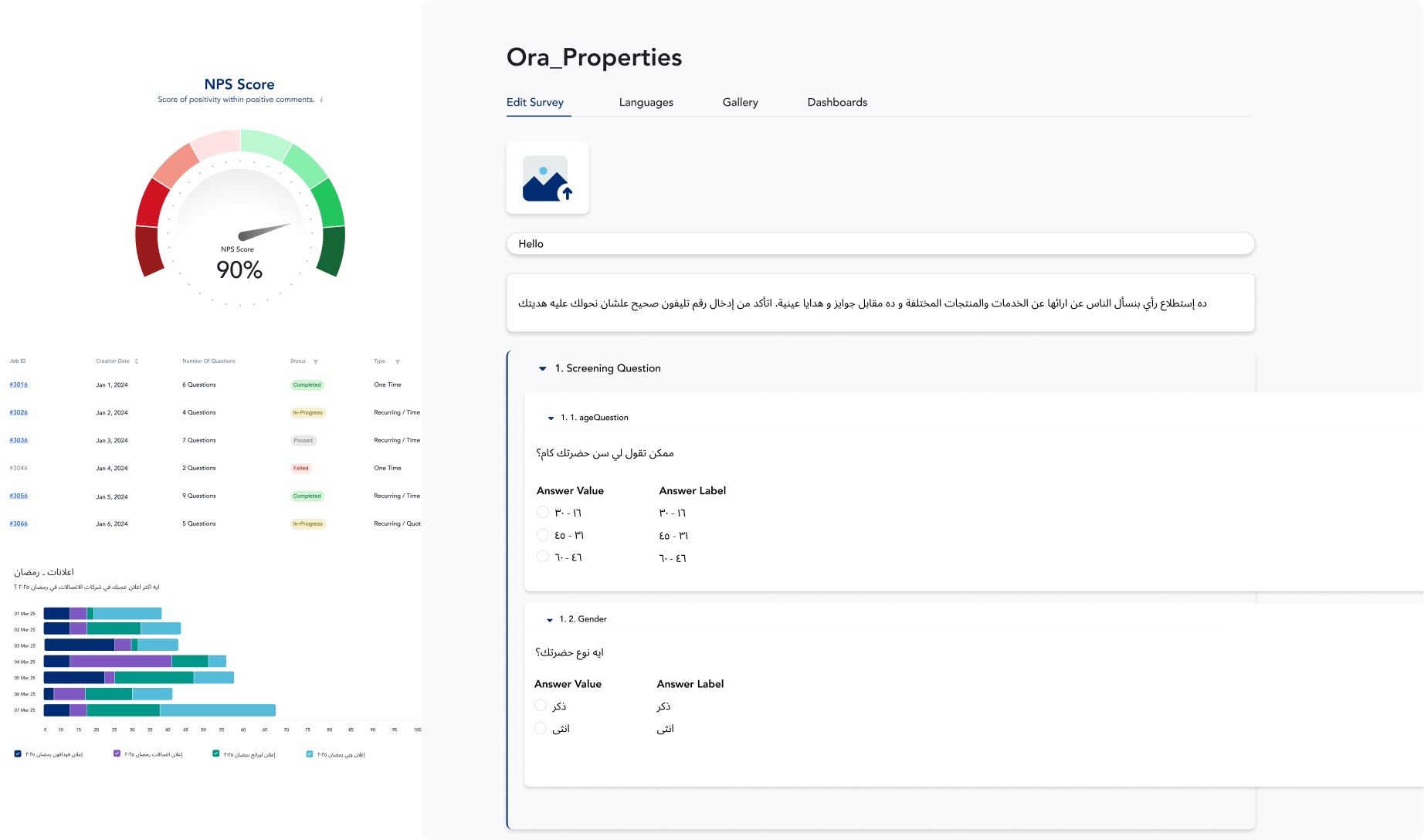The height and width of the screenshot is (840, 1424).
Task: Collapse the ageQuestion item
Action: (551, 418)
